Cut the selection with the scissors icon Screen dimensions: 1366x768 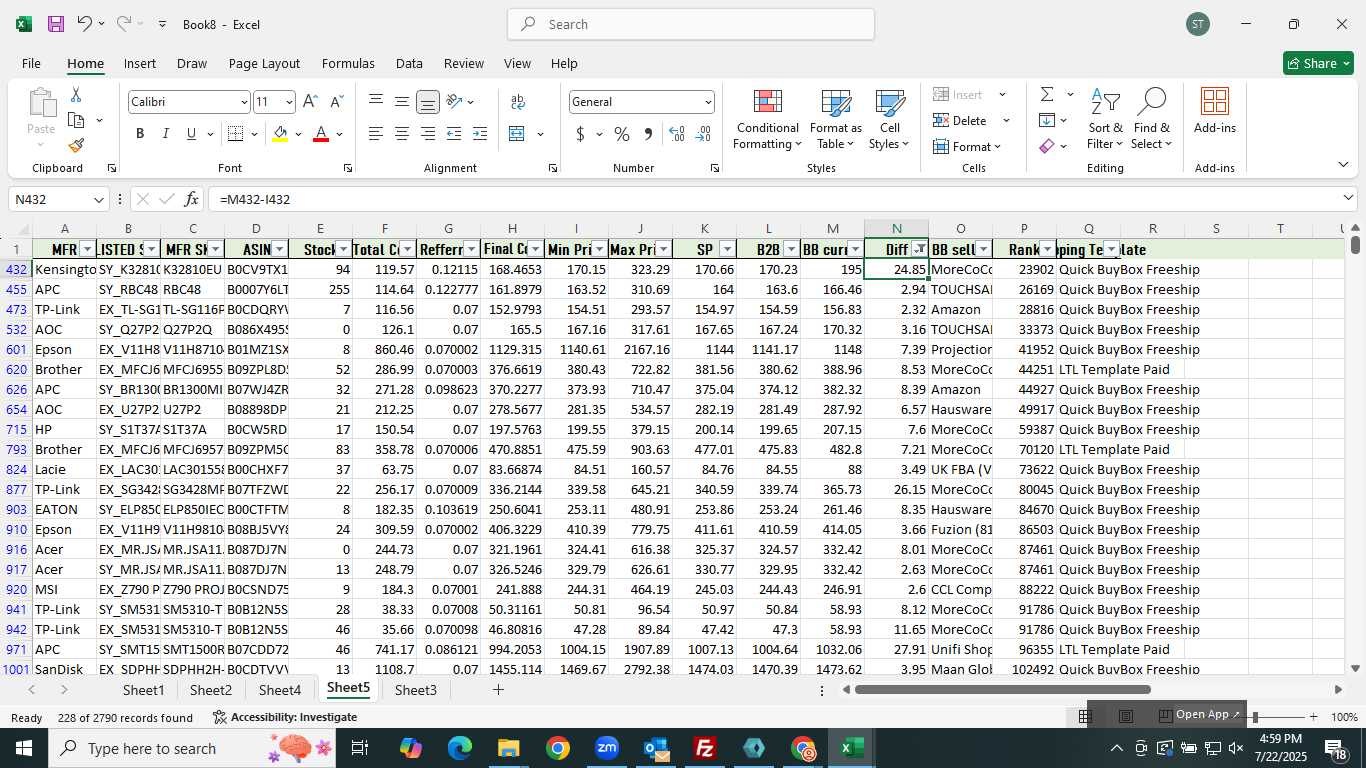76,95
